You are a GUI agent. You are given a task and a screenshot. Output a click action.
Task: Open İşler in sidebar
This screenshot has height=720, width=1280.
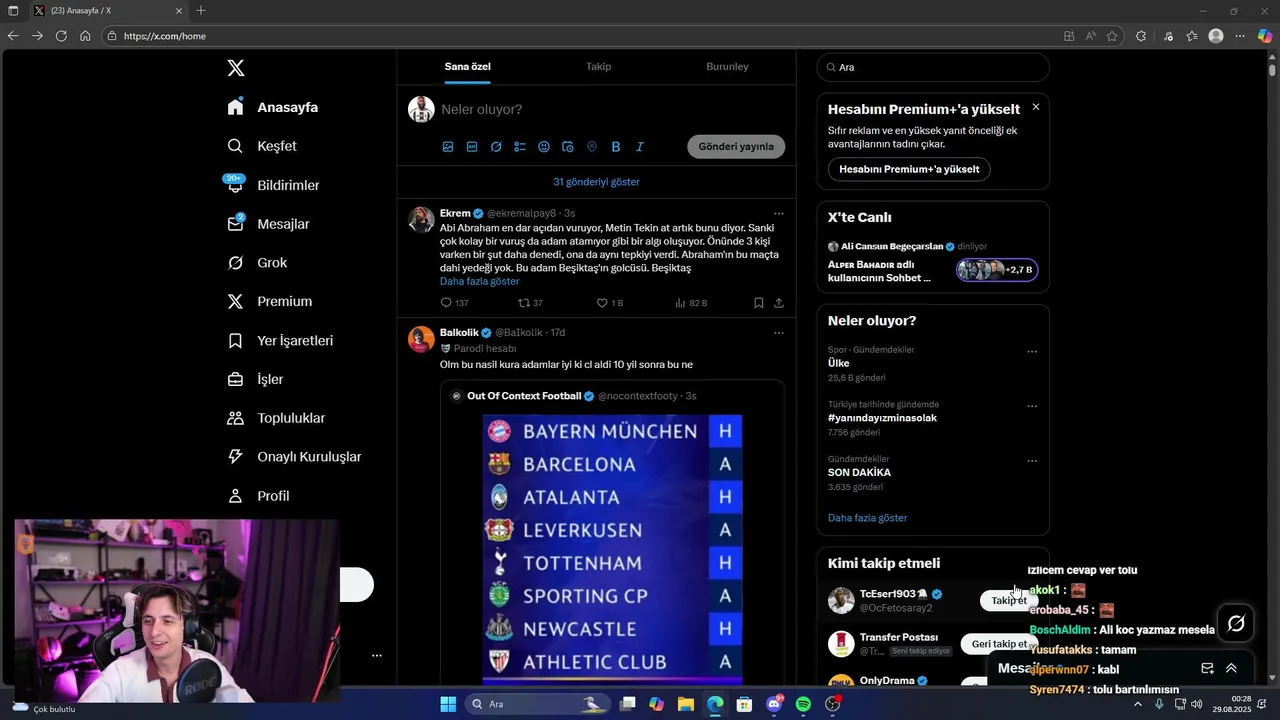click(x=256, y=379)
